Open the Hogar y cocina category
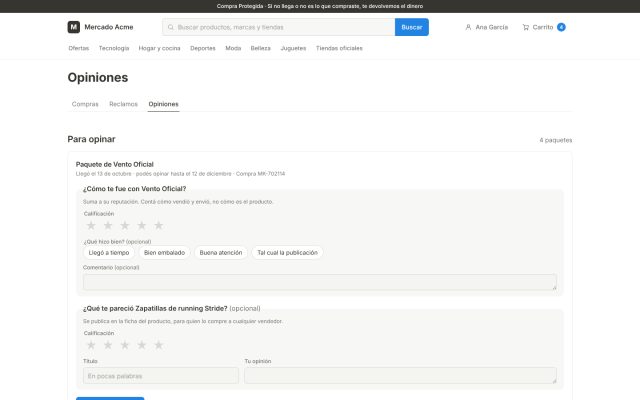640x400 pixels. [160, 48]
